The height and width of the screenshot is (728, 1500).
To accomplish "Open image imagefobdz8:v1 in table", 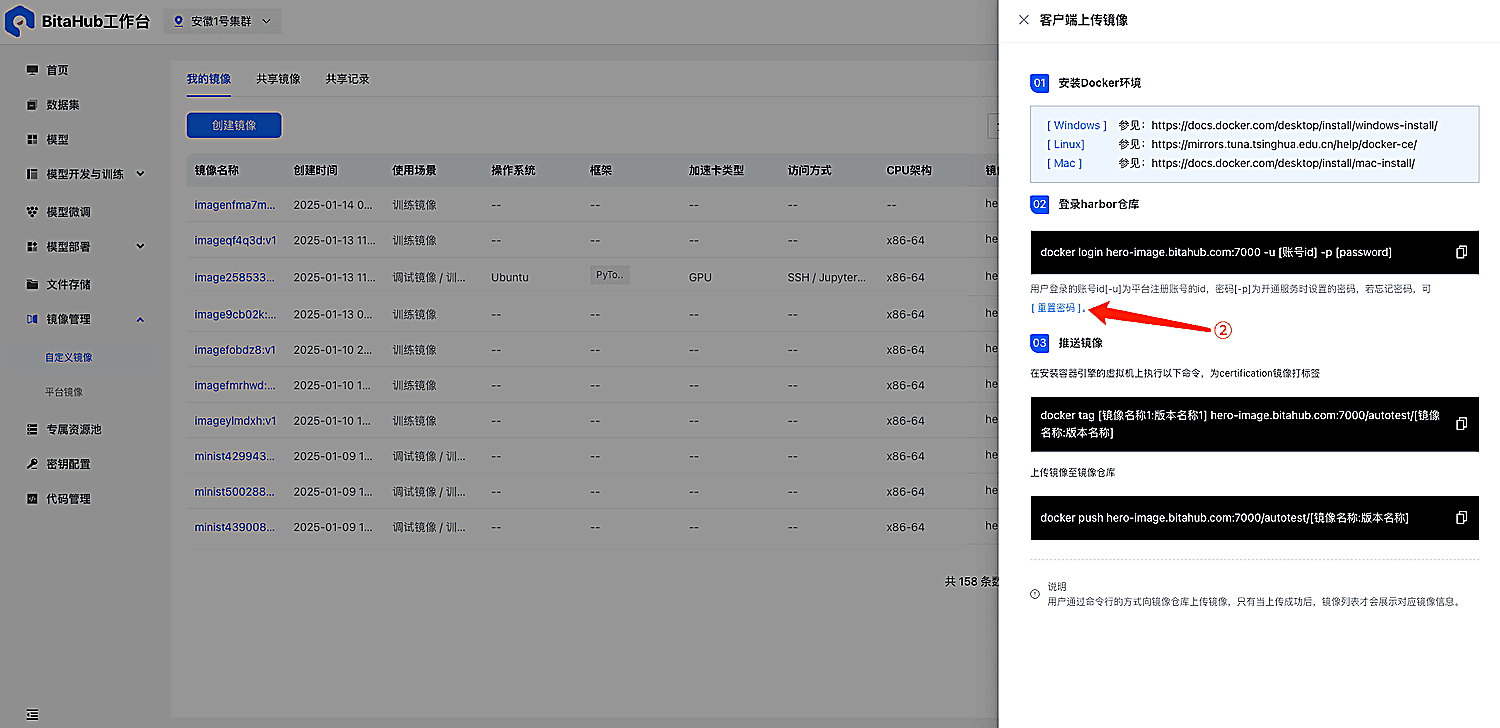I will [x=235, y=350].
